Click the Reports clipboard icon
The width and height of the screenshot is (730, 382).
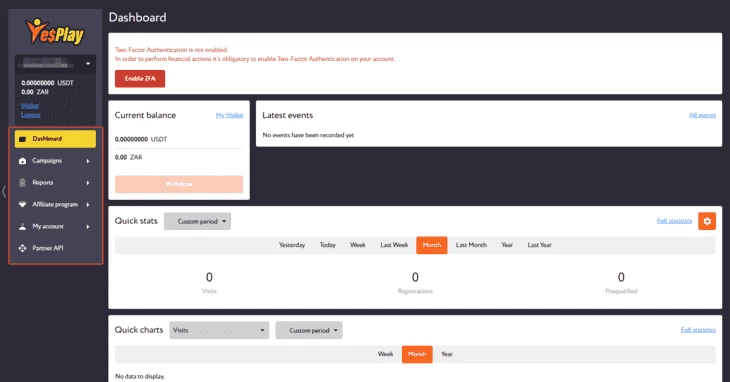point(22,183)
